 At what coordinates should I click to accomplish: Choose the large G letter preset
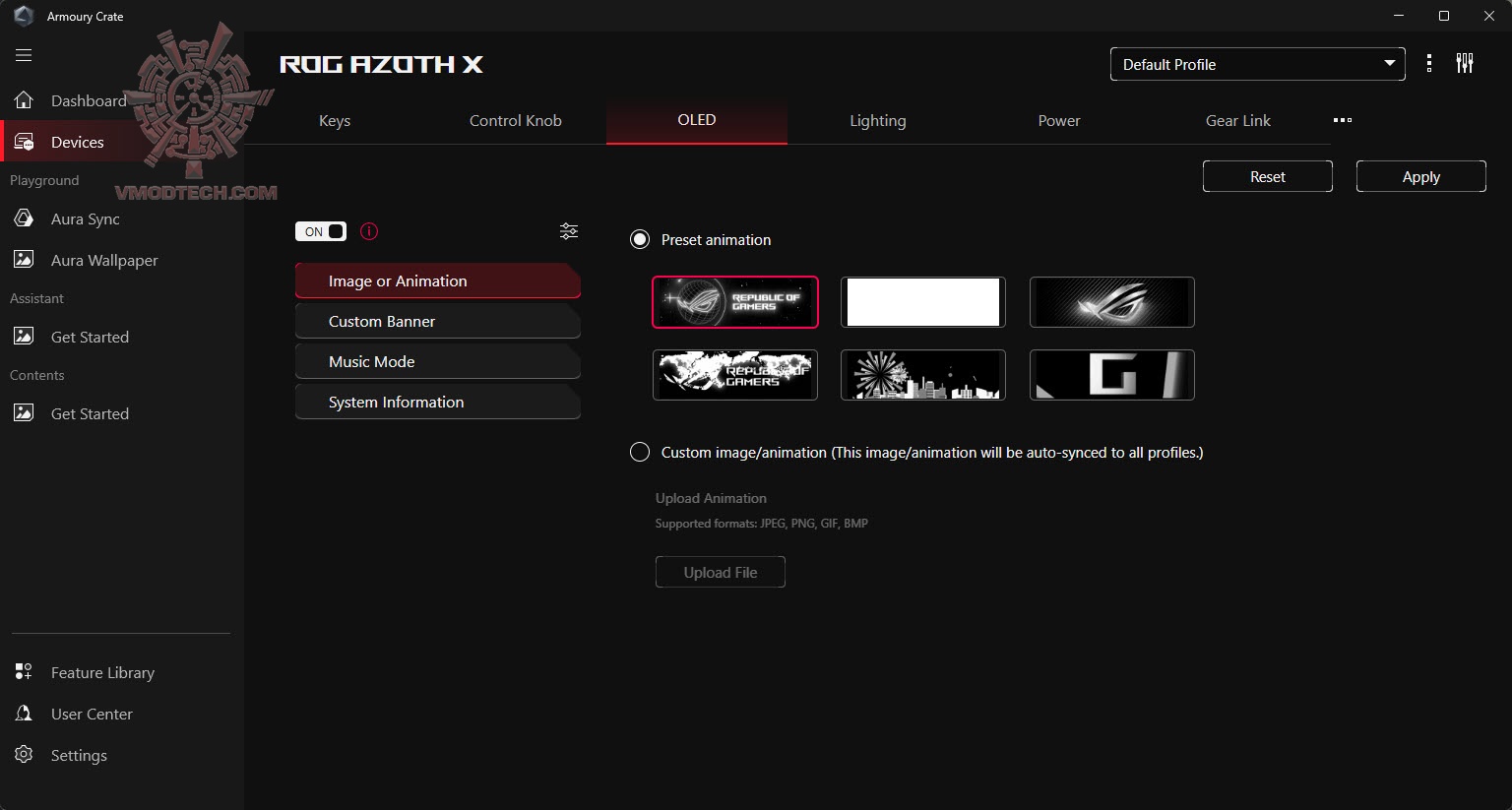coord(1112,375)
